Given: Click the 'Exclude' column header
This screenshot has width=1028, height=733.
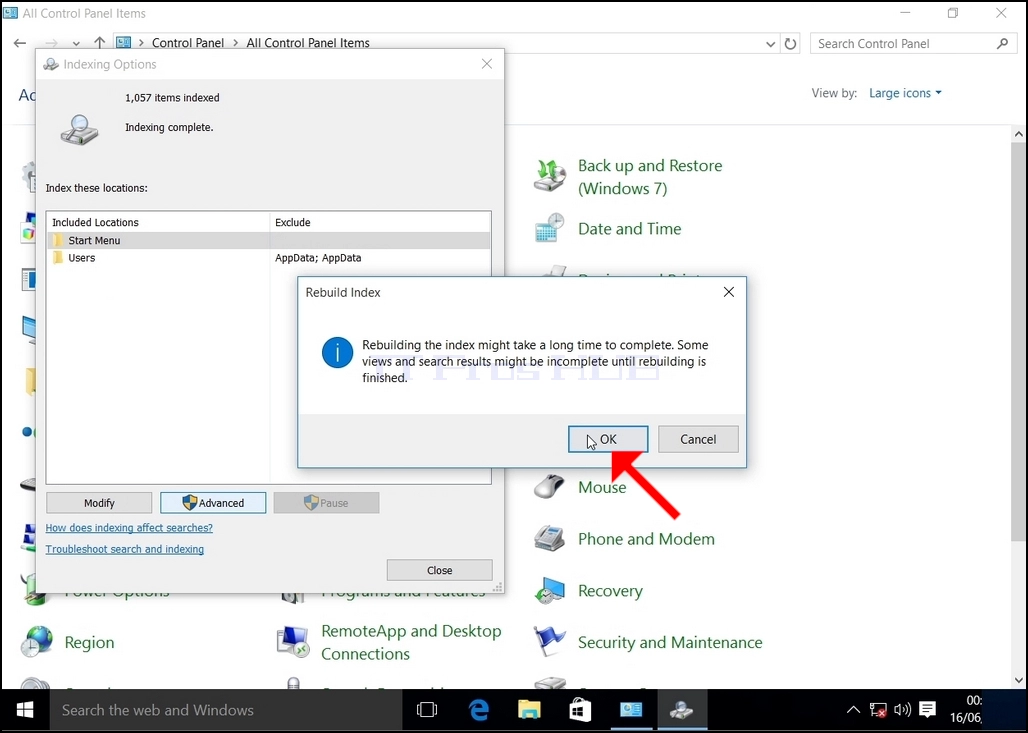Looking at the screenshot, I should (x=380, y=222).
